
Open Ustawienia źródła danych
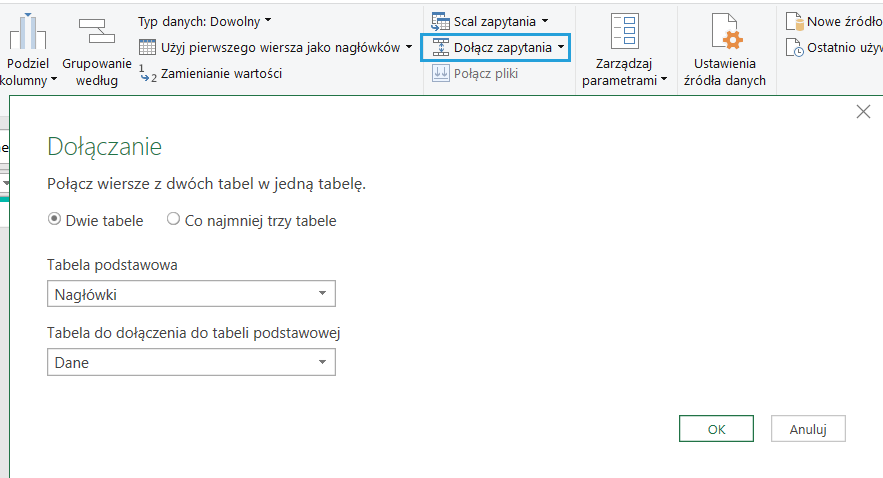click(724, 32)
